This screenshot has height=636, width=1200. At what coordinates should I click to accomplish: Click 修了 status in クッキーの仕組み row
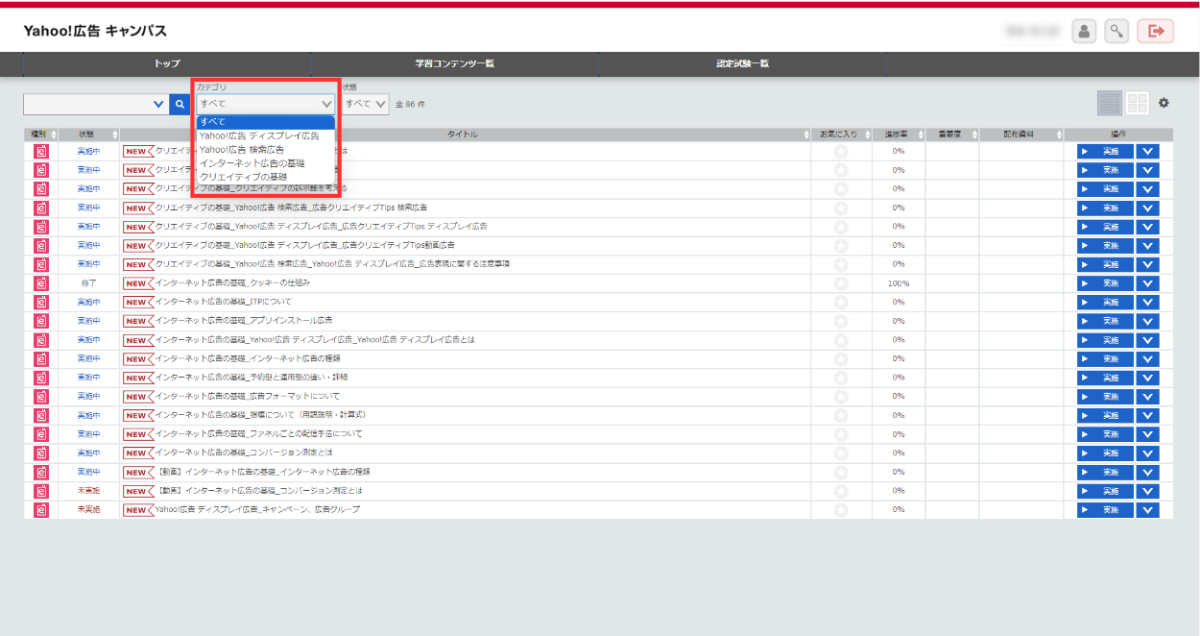pyautogui.click(x=89, y=283)
